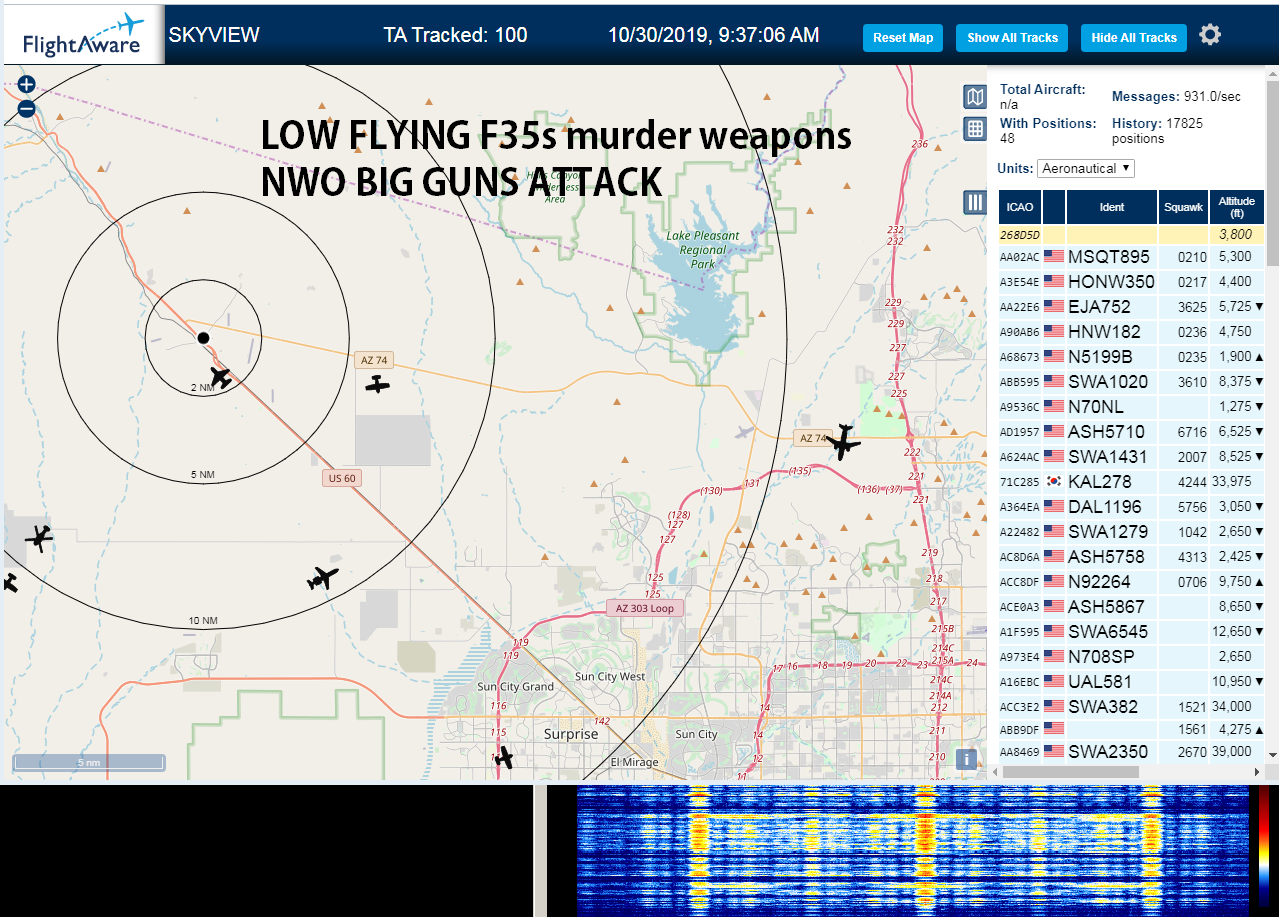Select the ASH5867 flight row

click(1132, 607)
